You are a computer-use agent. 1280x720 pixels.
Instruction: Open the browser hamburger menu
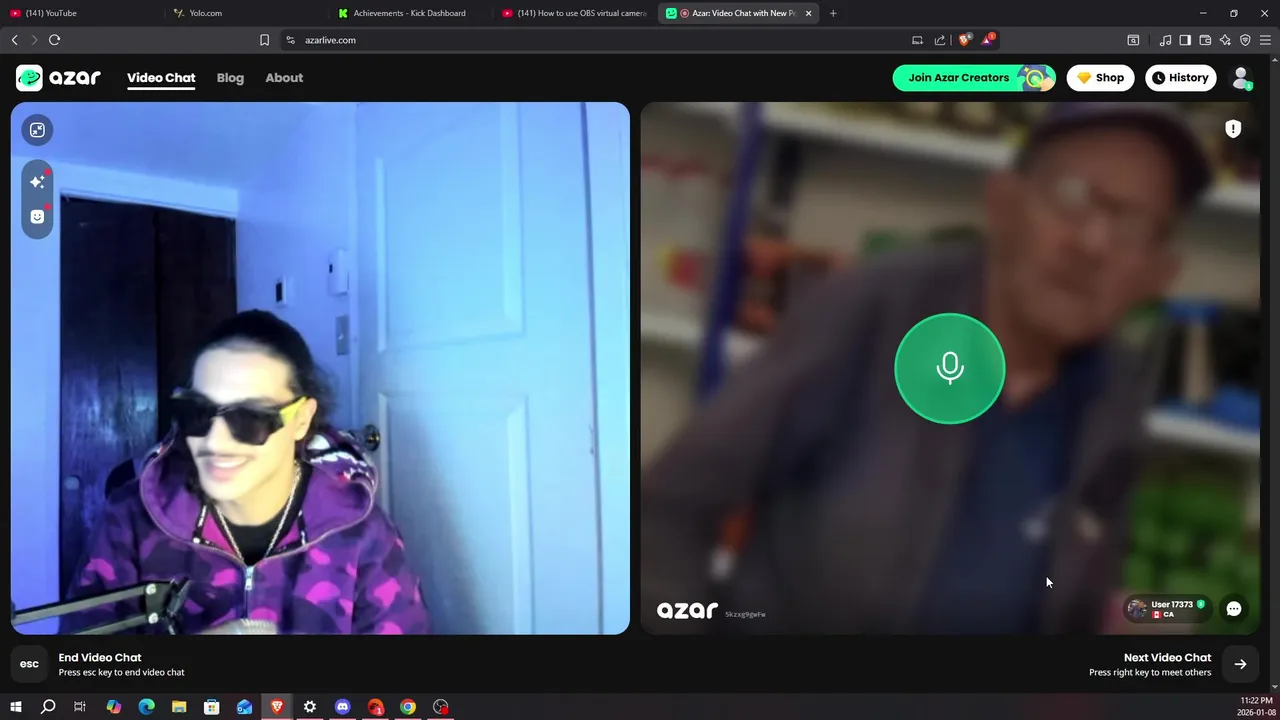(1265, 40)
